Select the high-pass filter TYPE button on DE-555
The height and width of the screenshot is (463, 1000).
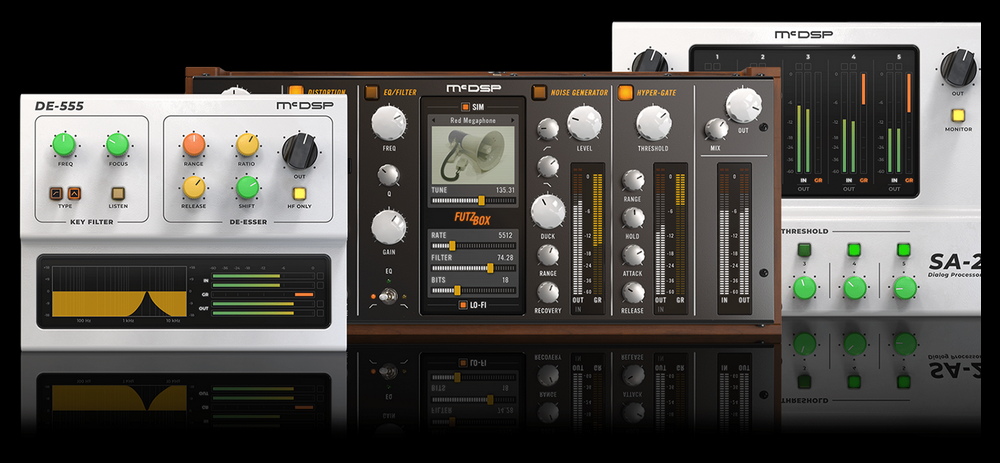click(x=56, y=193)
